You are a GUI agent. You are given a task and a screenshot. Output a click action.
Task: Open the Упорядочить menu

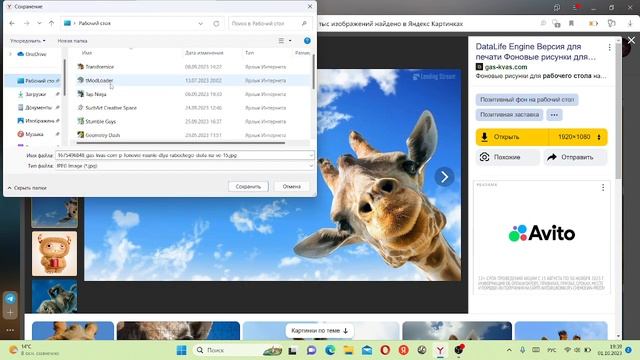click(28, 41)
